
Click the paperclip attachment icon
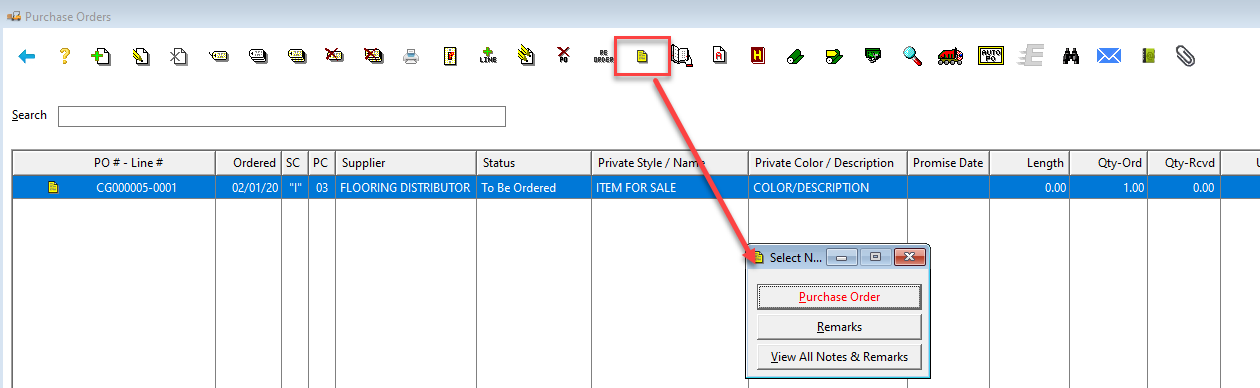[x=1186, y=57]
